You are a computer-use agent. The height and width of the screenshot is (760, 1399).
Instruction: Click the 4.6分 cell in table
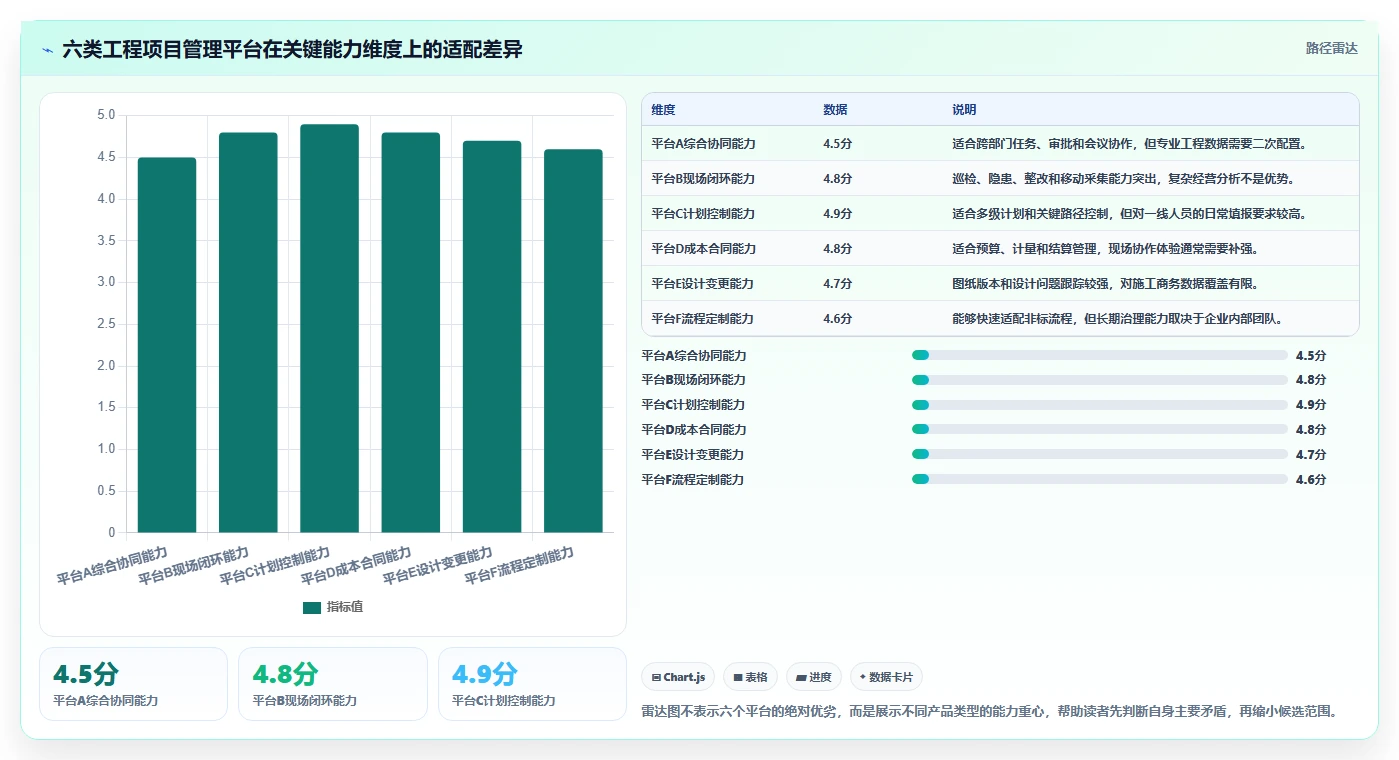837,318
